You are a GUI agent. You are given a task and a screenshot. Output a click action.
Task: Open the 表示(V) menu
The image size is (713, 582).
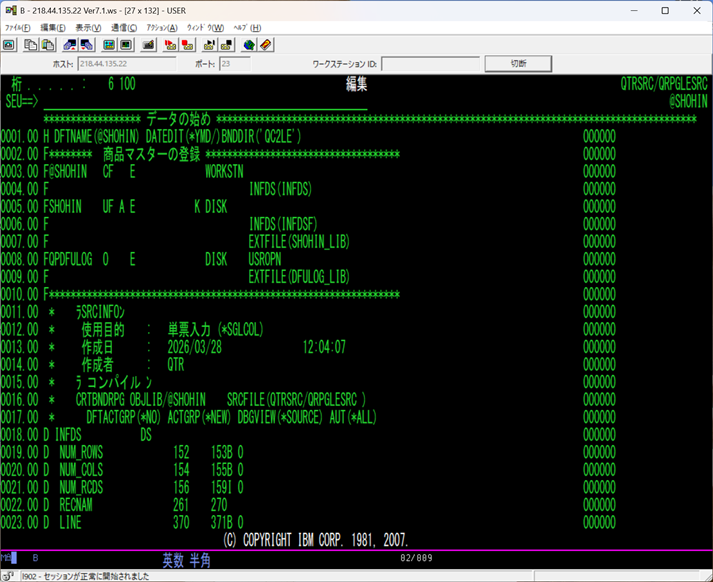(x=89, y=27)
